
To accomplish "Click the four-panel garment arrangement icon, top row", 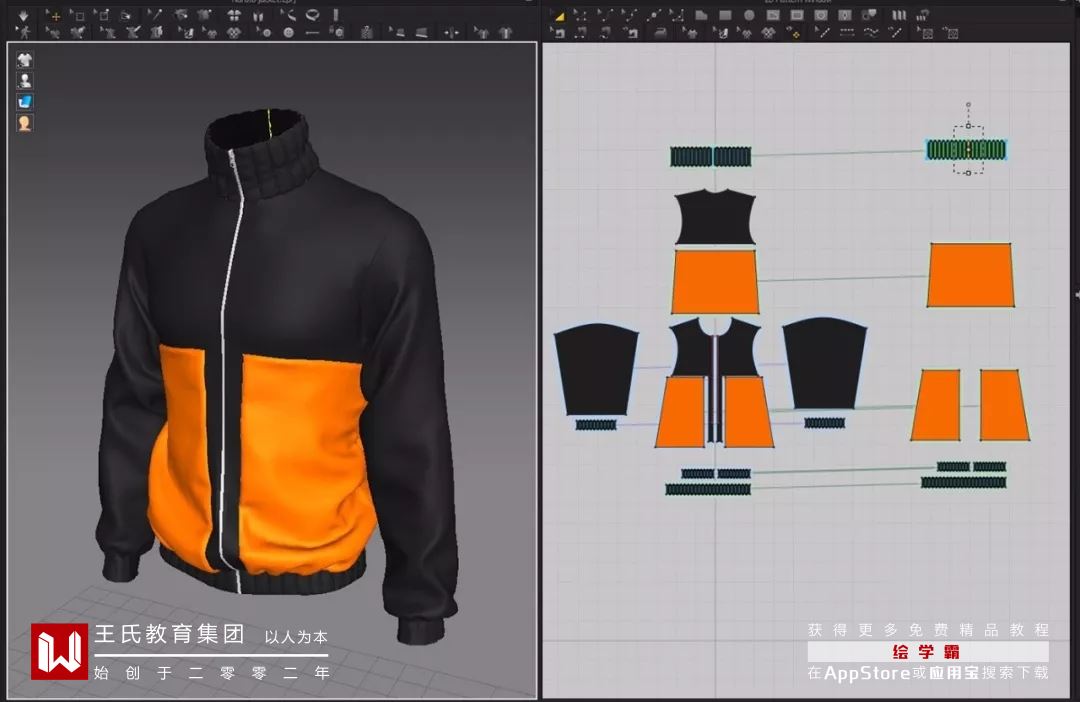I will click(234, 14).
